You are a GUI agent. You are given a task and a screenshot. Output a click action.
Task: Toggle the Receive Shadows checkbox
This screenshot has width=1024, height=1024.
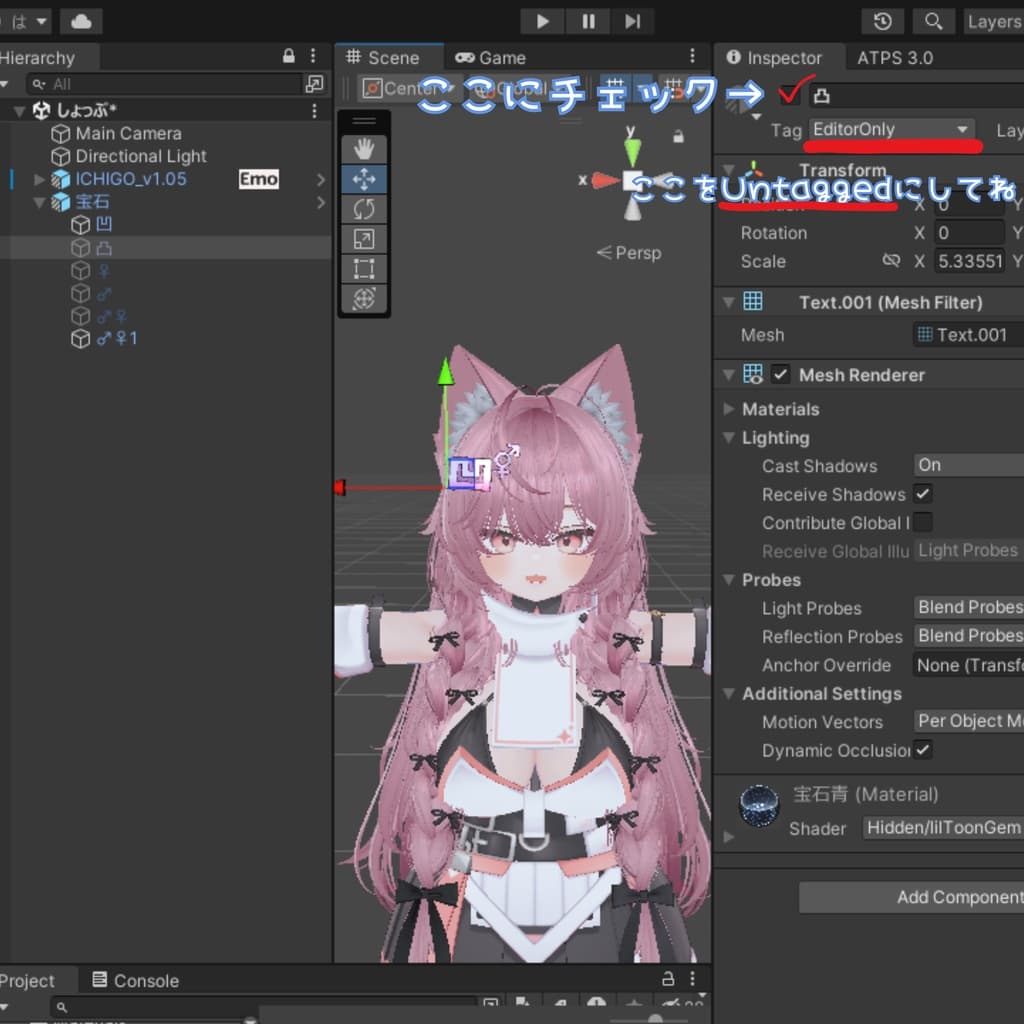[923, 494]
